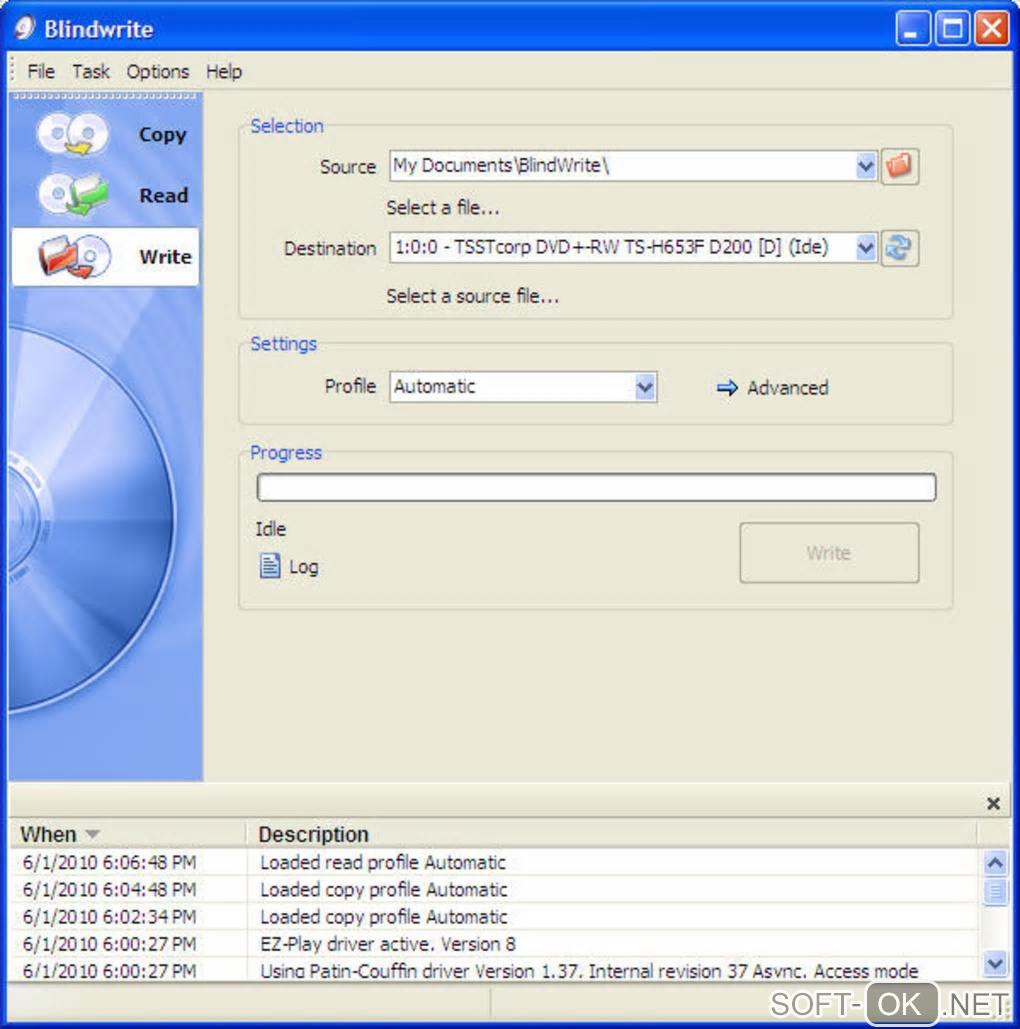This screenshot has height=1029, width=1020.
Task: Click the log scrollbar up arrow
Action: pyautogui.click(x=995, y=862)
